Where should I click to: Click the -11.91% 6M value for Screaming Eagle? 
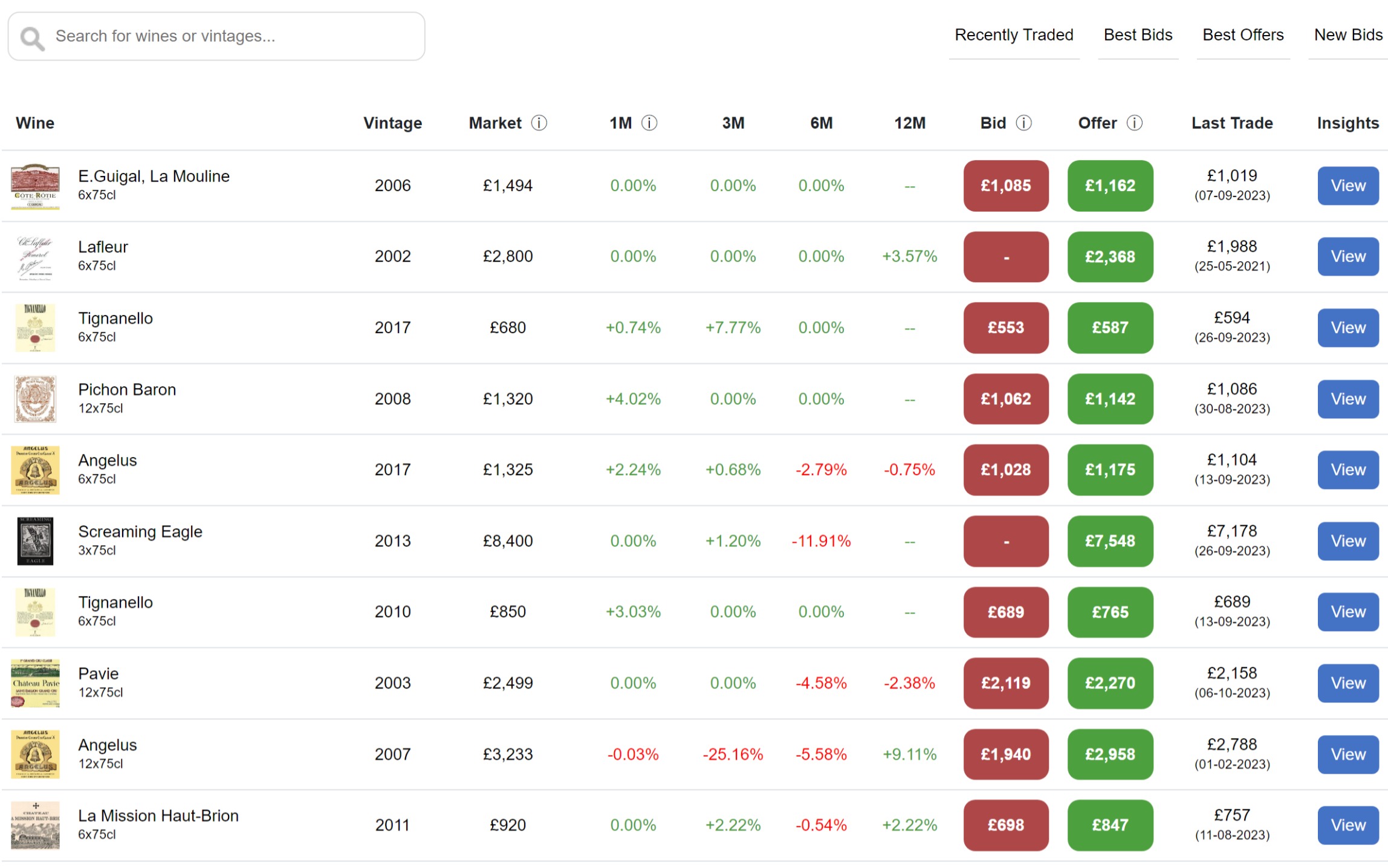point(821,542)
